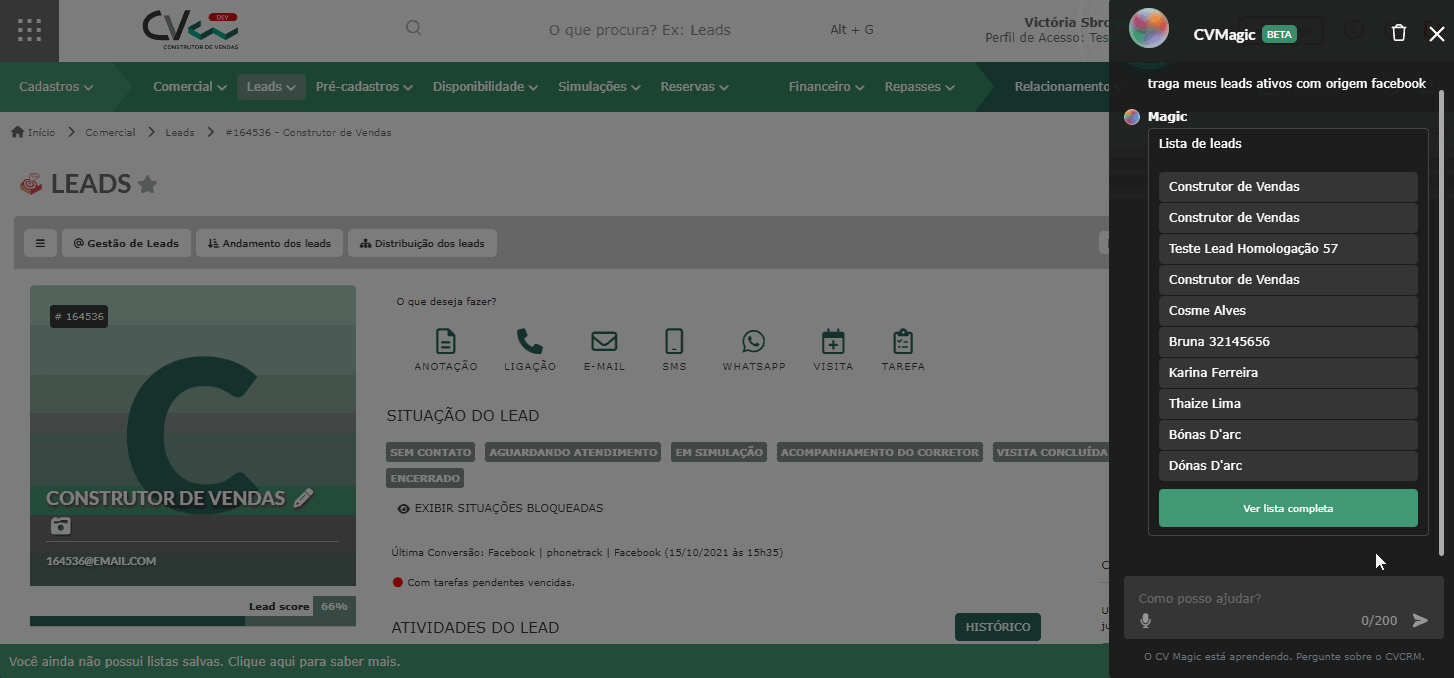
Task: Register a Ligação phone call
Action: (x=530, y=350)
